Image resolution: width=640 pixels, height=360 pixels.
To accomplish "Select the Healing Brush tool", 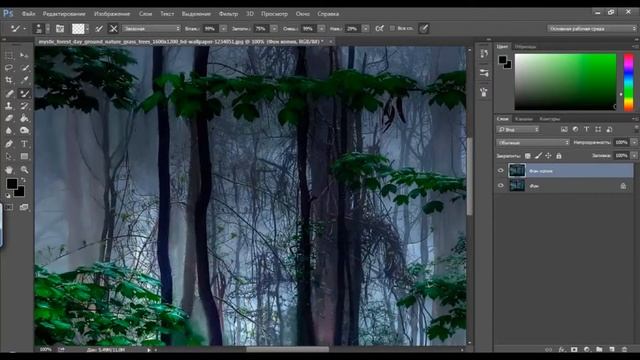I will click(x=9, y=93).
